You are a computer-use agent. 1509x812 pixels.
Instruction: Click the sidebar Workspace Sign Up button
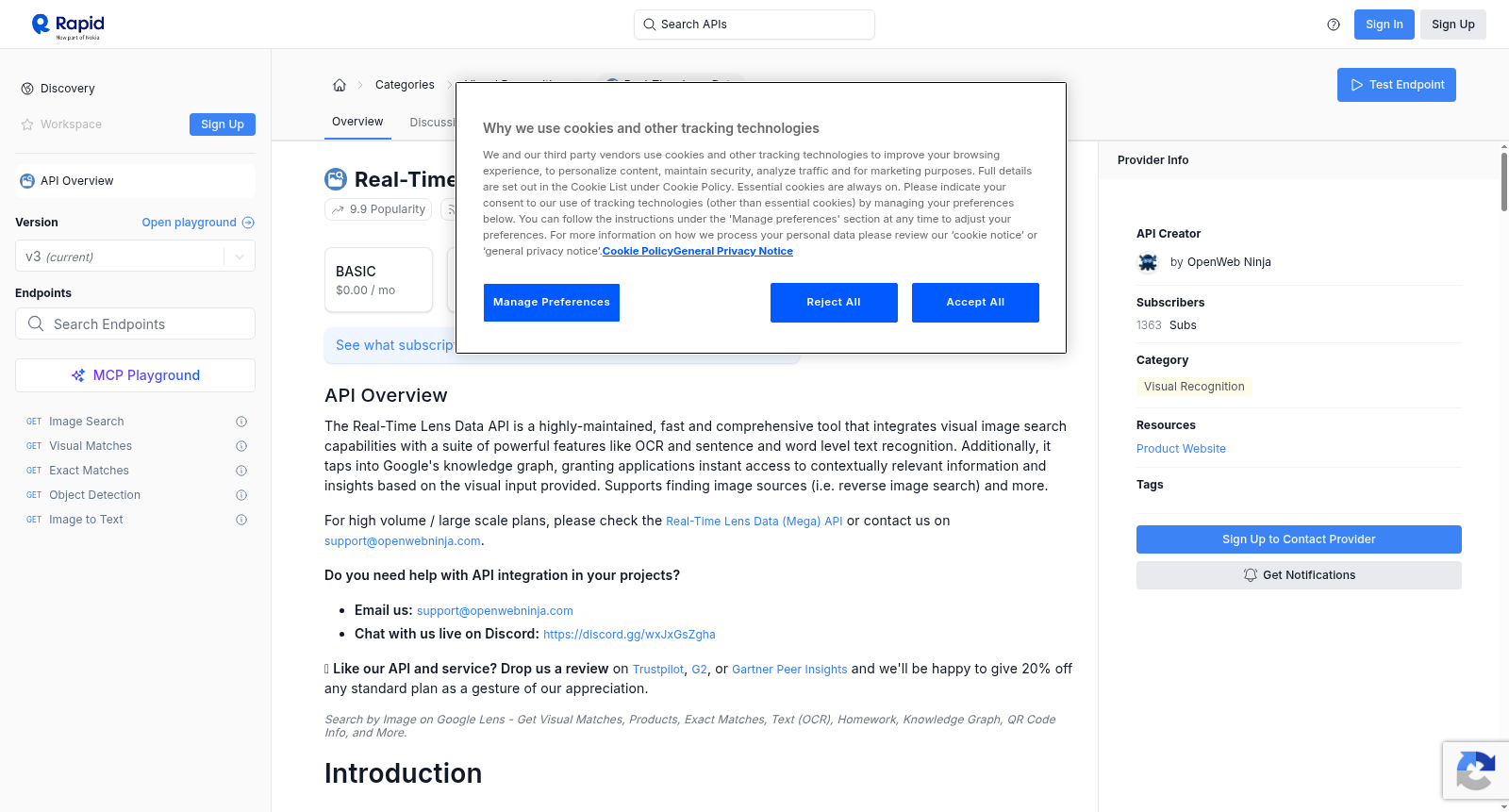[223, 124]
